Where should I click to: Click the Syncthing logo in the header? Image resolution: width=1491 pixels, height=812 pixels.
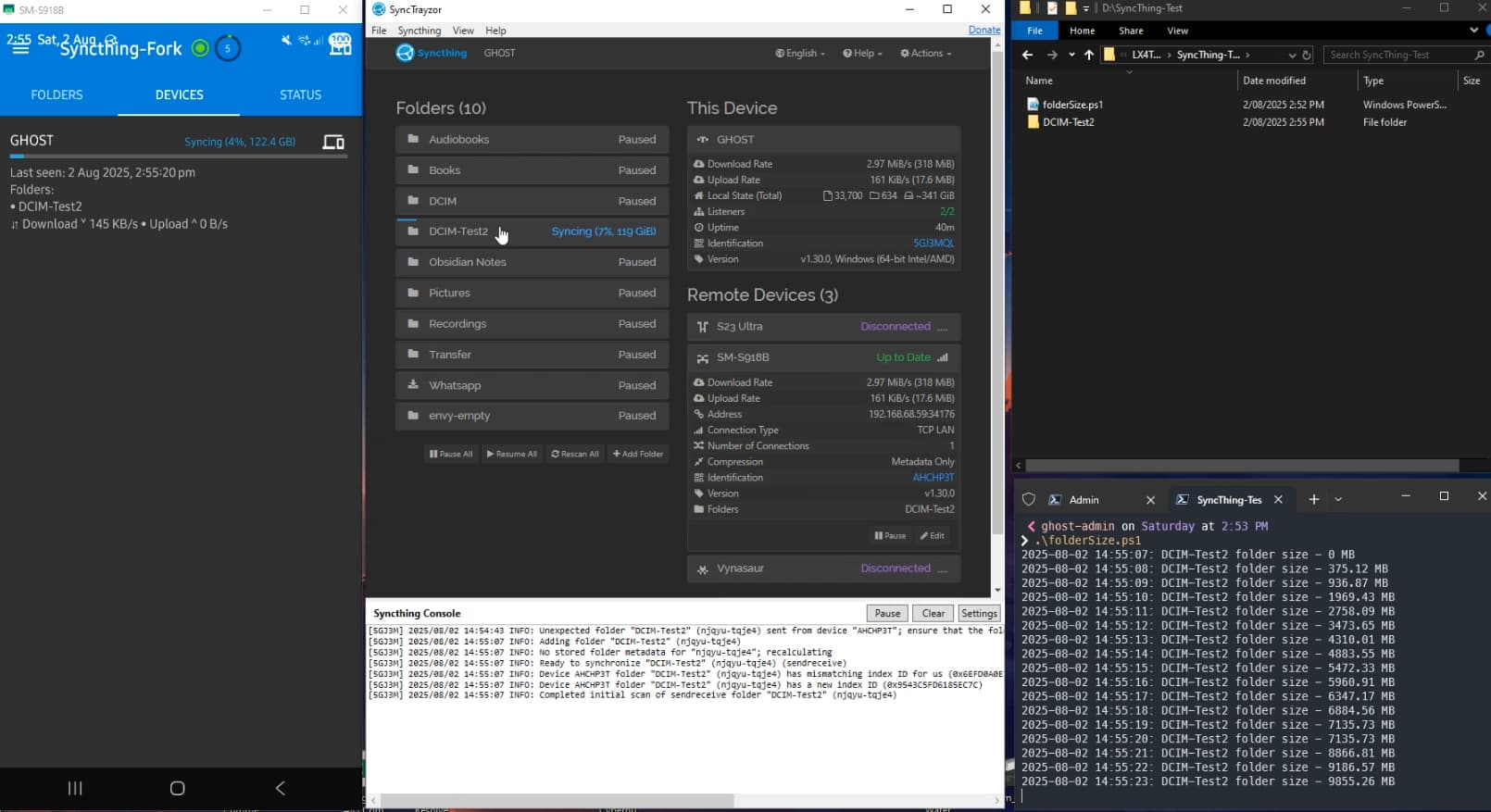432,53
